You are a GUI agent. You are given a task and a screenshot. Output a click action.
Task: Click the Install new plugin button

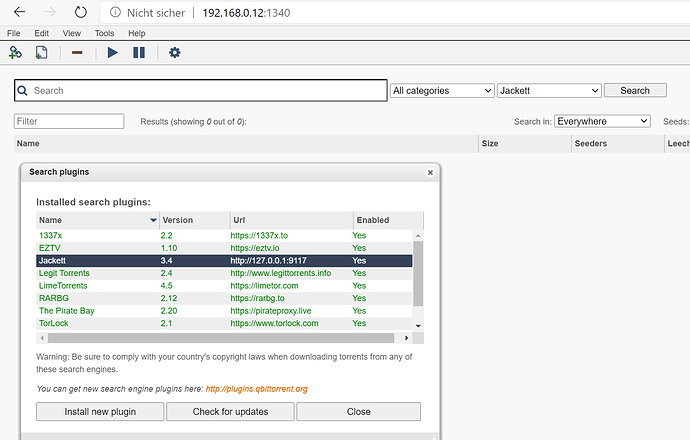pos(99,411)
